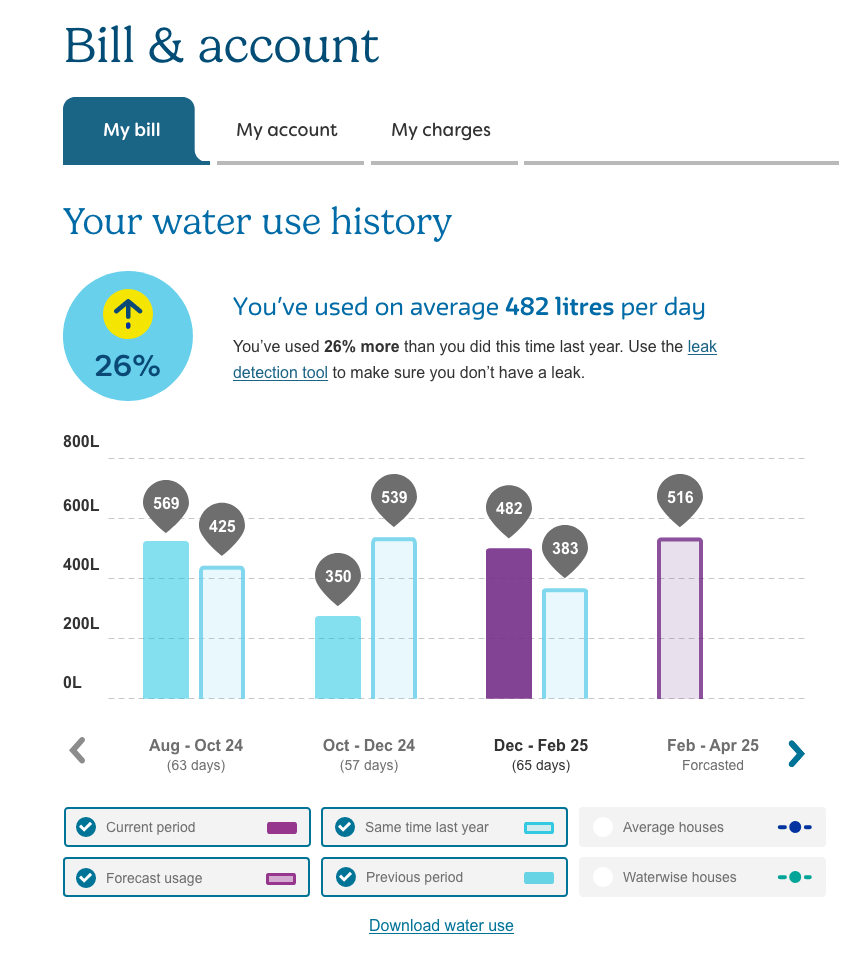
Task: Click the 569 litres marker pin
Action: (x=166, y=504)
